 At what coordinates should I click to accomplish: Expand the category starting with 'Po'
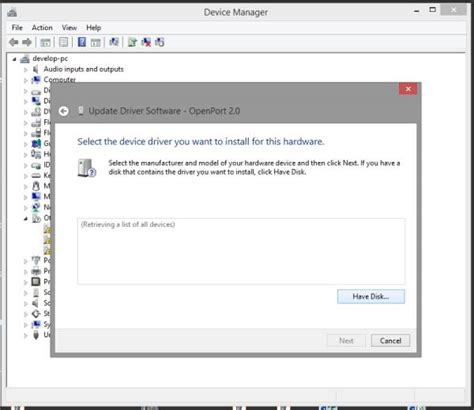click(25, 261)
